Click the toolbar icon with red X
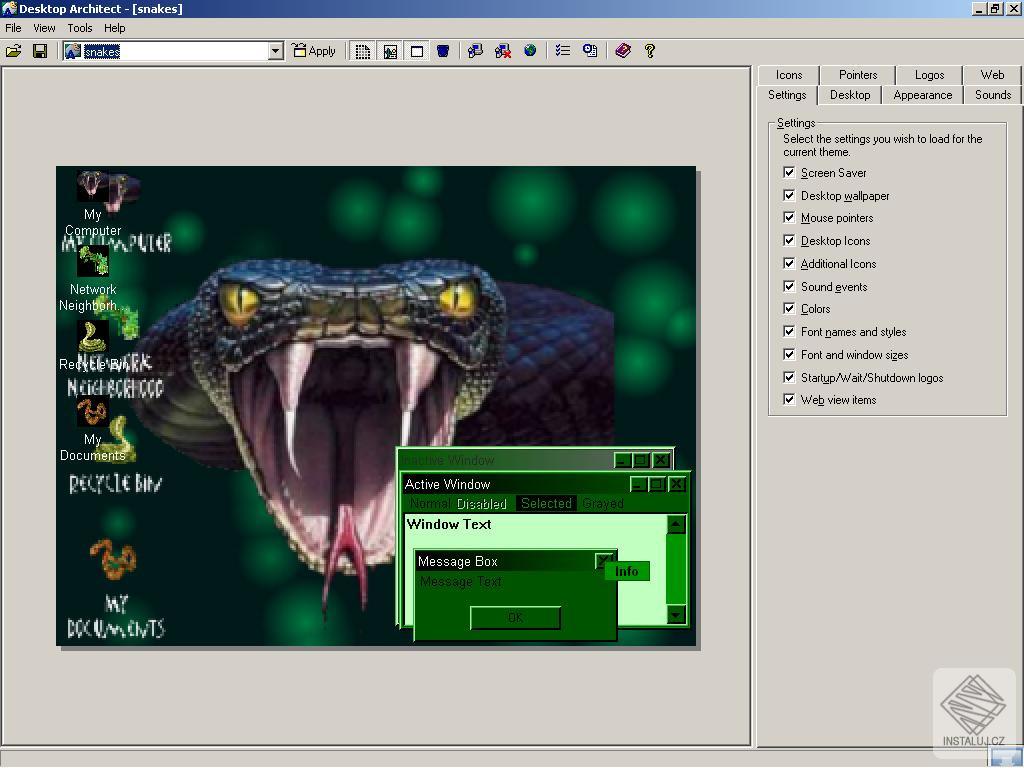Image resolution: width=1024 pixels, height=768 pixels. pos(503,51)
